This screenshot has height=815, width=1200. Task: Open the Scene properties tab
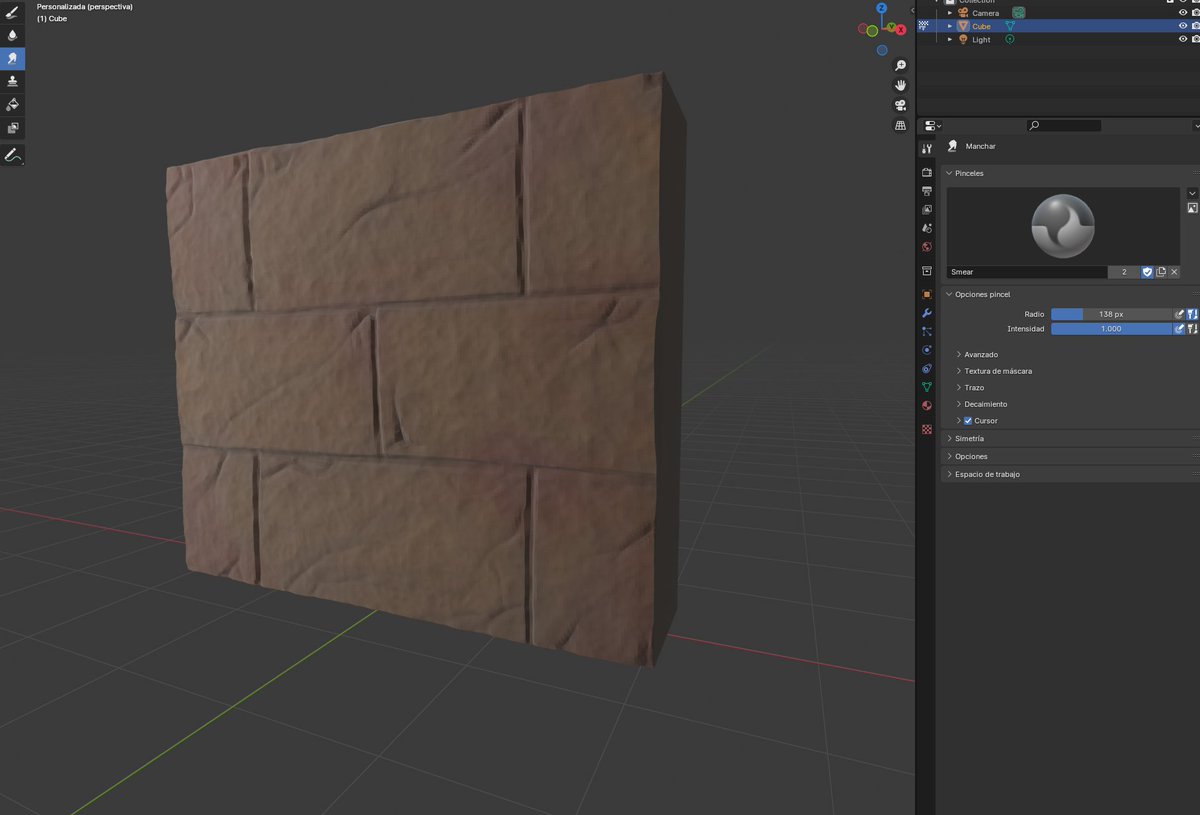click(x=927, y=228)
